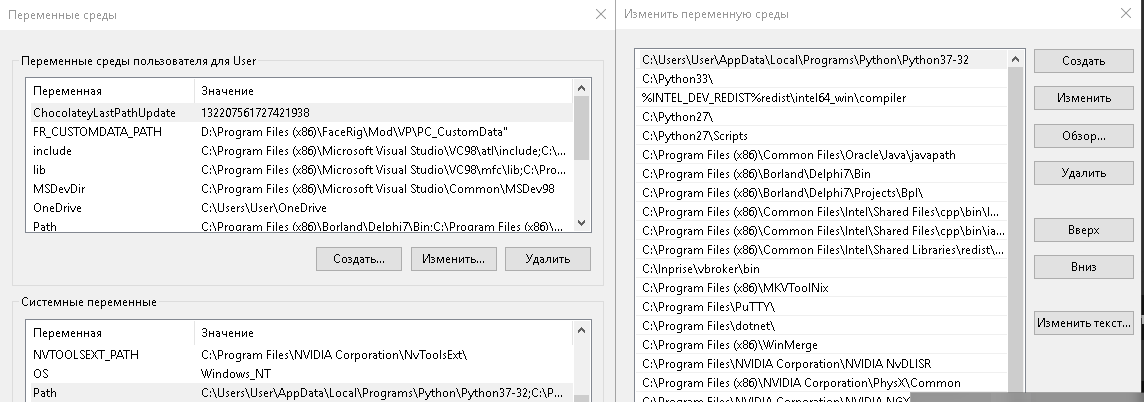
Task: Delete user variable with Удалить button under user list
Action: tap(547, 259)
